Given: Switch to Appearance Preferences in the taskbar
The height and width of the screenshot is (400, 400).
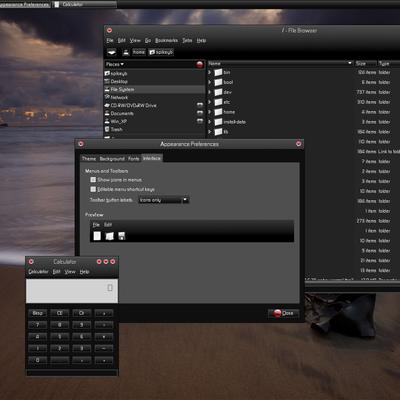Looking at the screenshot, I should tap(25, 5).
